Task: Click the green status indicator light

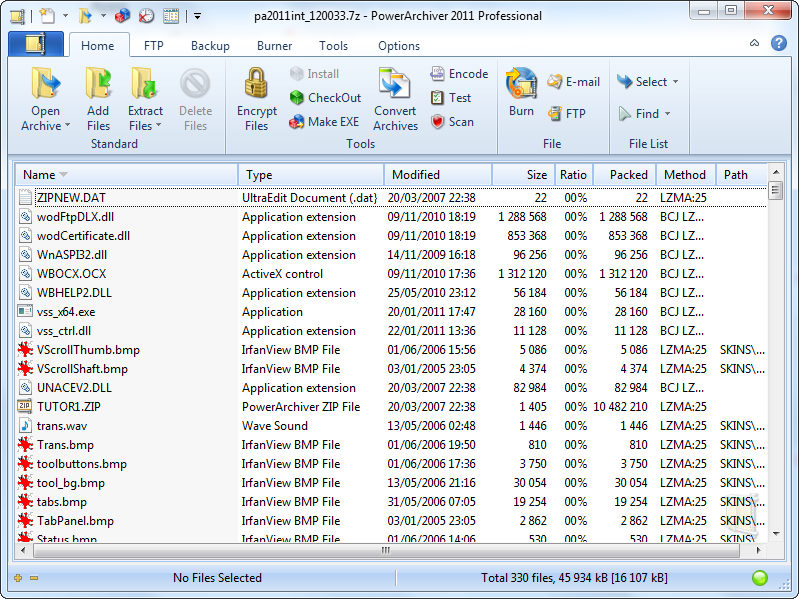Action: pyautogui.click(x=760, y=578)
